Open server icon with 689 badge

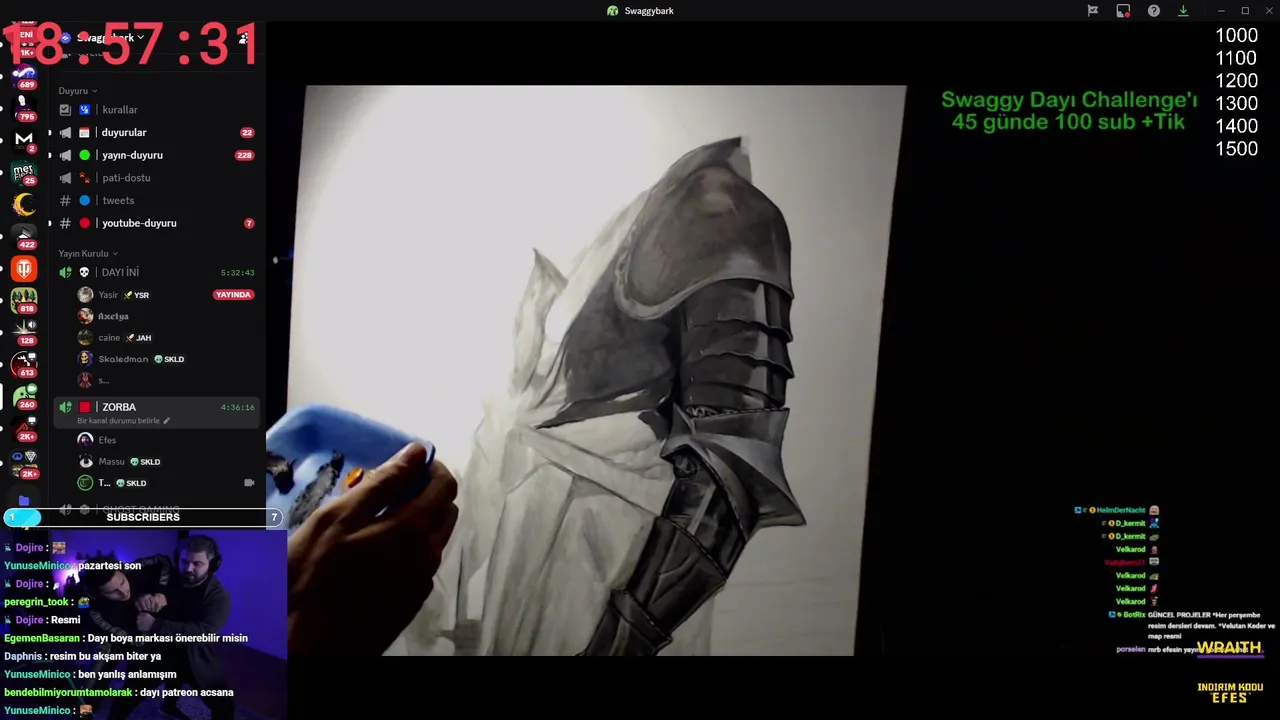(25, 76)
